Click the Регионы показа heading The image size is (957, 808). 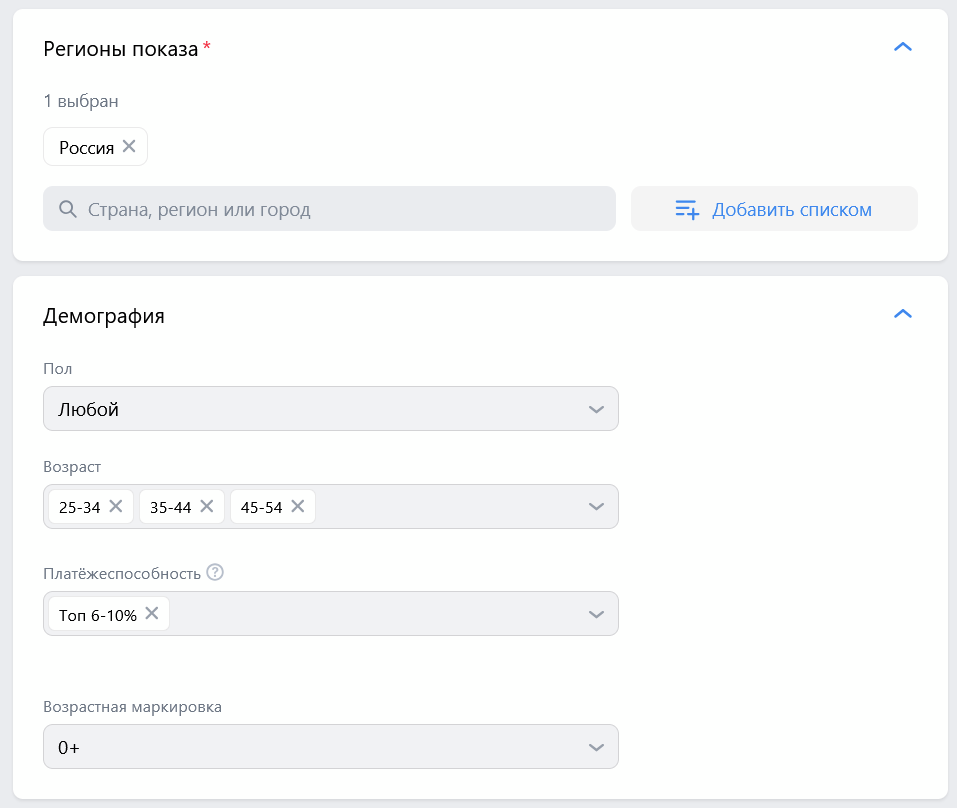(x=121, y=49)
